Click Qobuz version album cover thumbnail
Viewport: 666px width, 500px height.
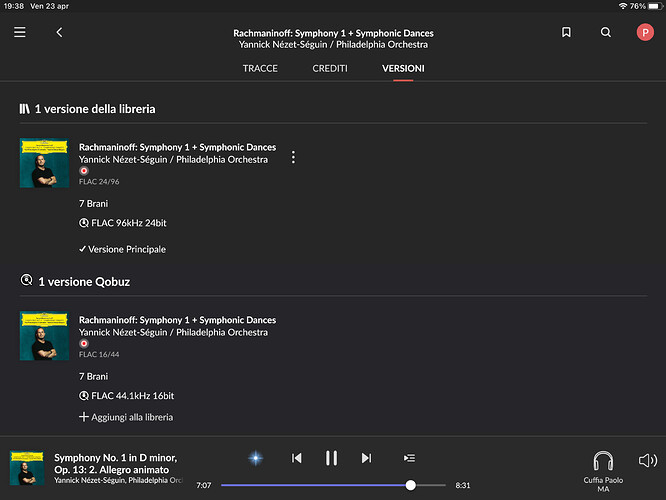pos(44,336)
